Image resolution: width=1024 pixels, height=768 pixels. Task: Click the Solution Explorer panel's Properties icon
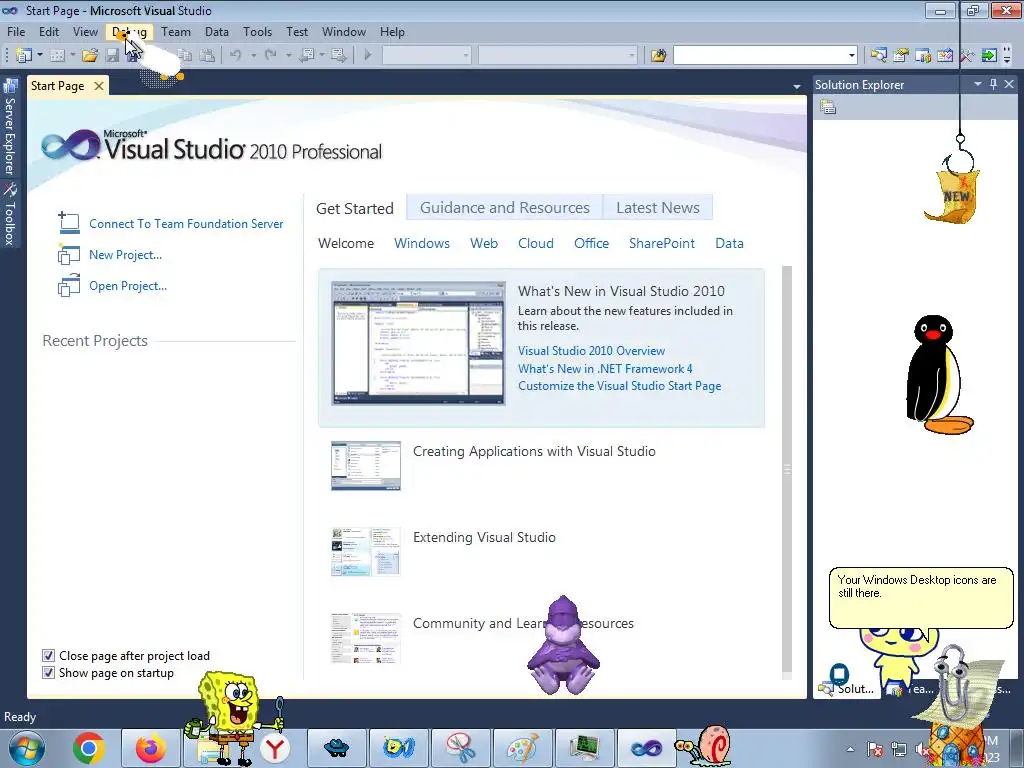click(828, 107)
